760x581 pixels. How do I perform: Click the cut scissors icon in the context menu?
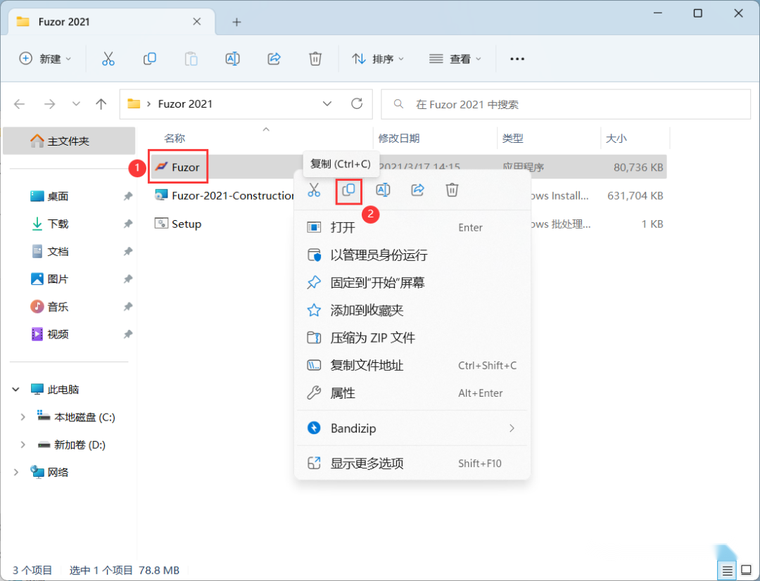point(314,190)
